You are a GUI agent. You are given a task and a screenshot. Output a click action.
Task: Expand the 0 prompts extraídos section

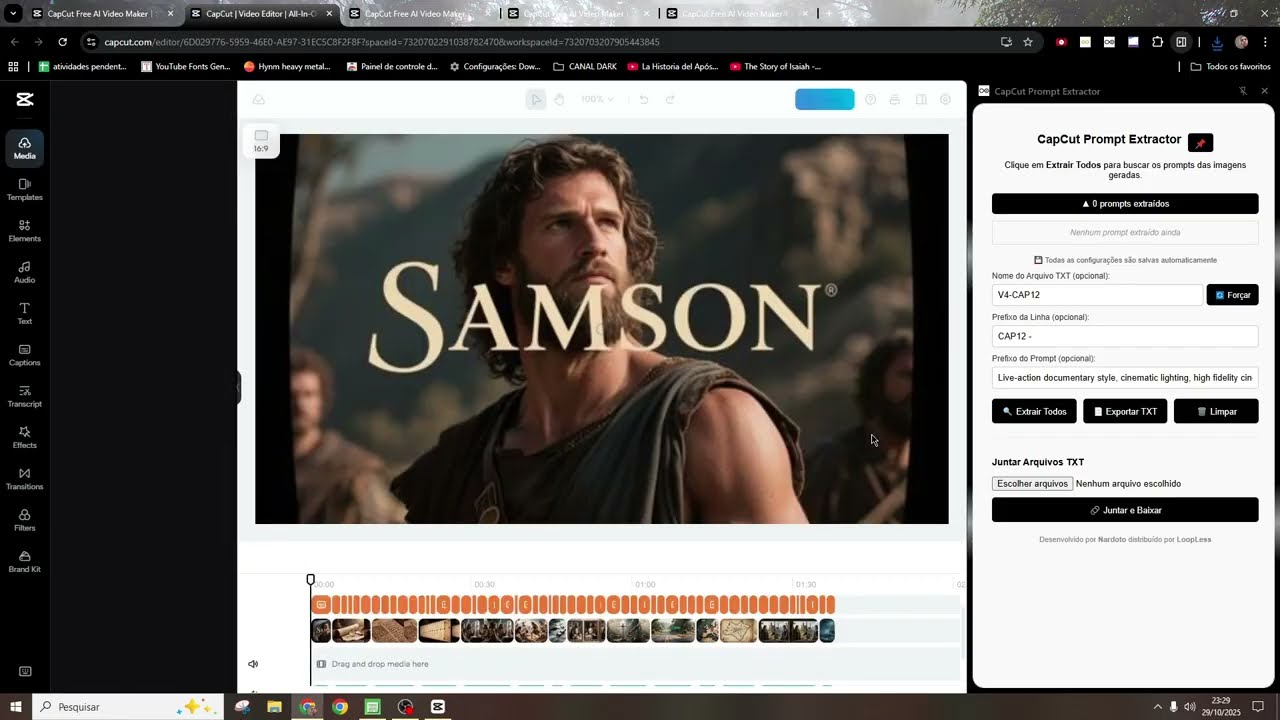click(1125, 203)
